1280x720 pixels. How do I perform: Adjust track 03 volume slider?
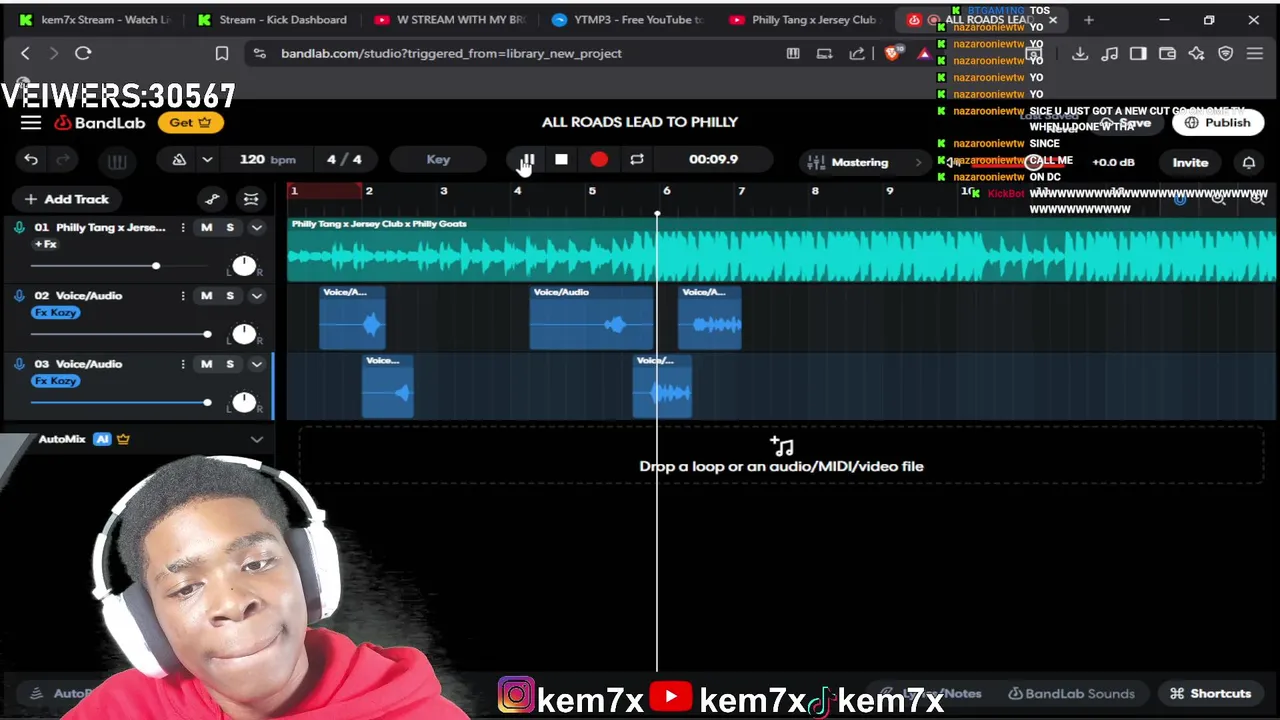click(x=120, y=402)
